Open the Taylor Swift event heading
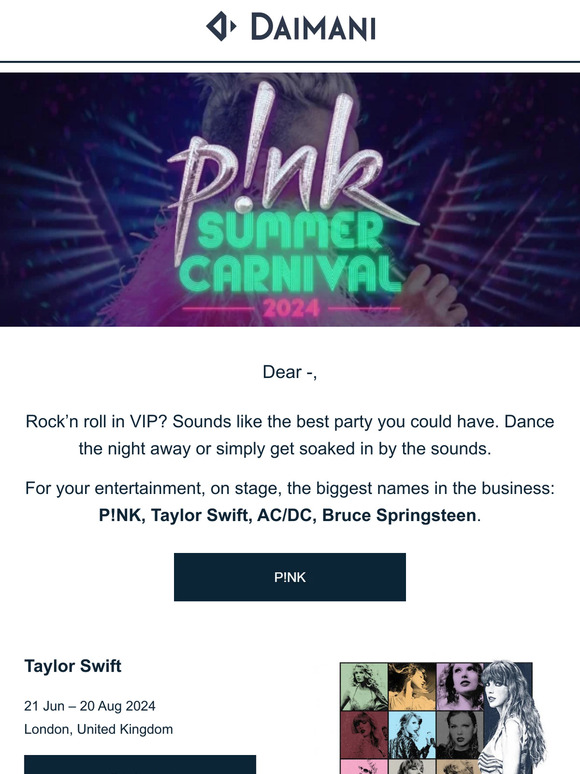The height and width of the screenshot is (774, 580). 73,666
